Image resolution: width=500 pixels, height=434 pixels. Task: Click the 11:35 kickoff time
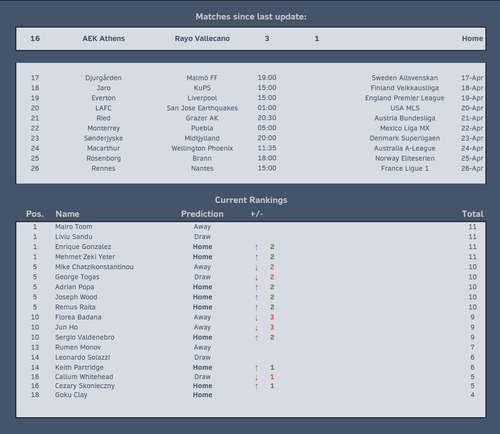pos(267,148)
